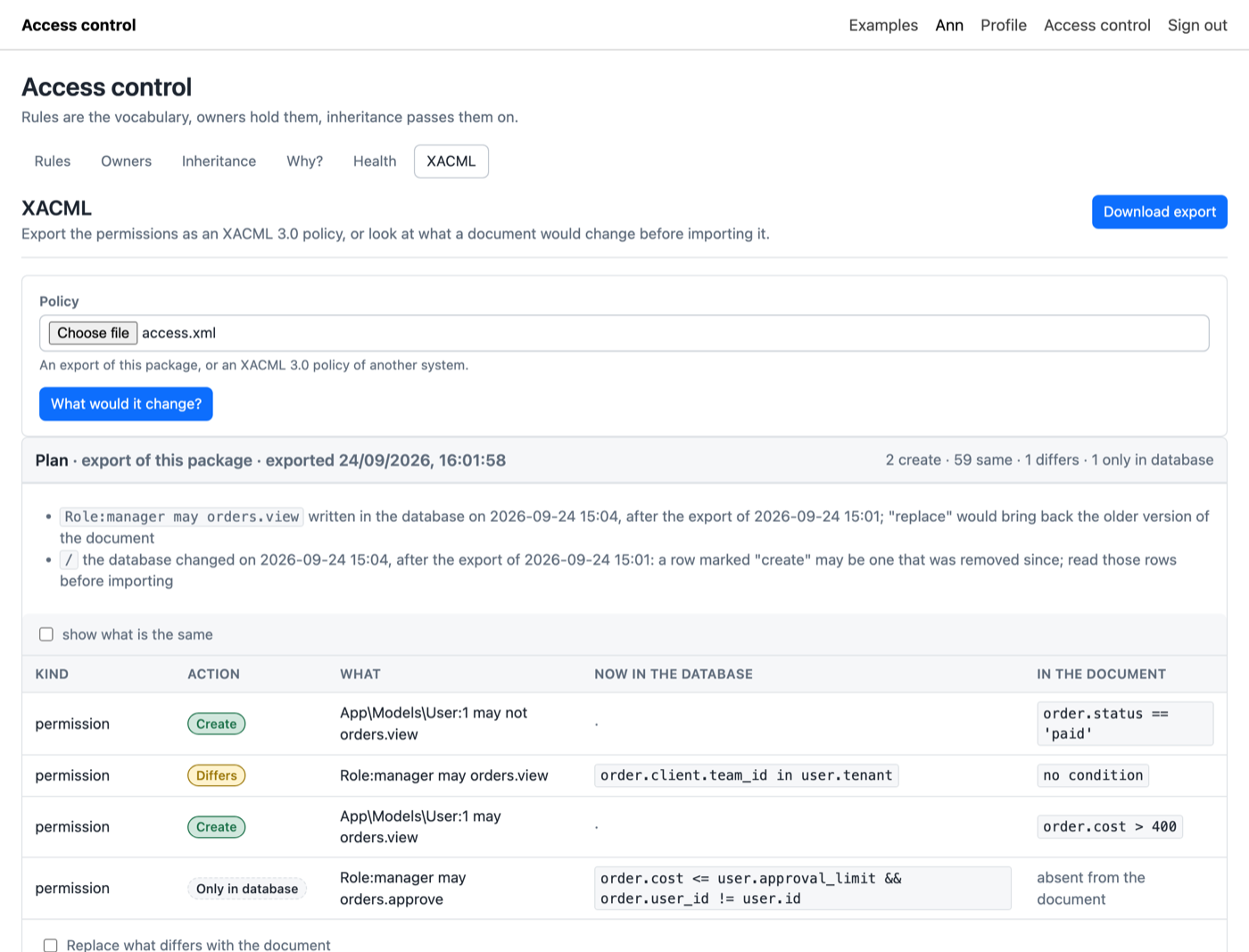The image size is (1249, 952).
Task: Select the XACML tab
Action: tap(451, 161)
